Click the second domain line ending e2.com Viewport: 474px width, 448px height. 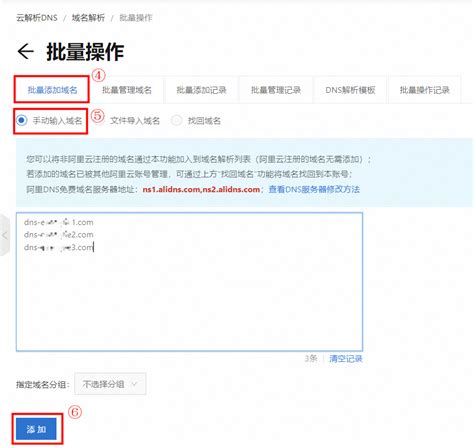click(x=59, y=235)
